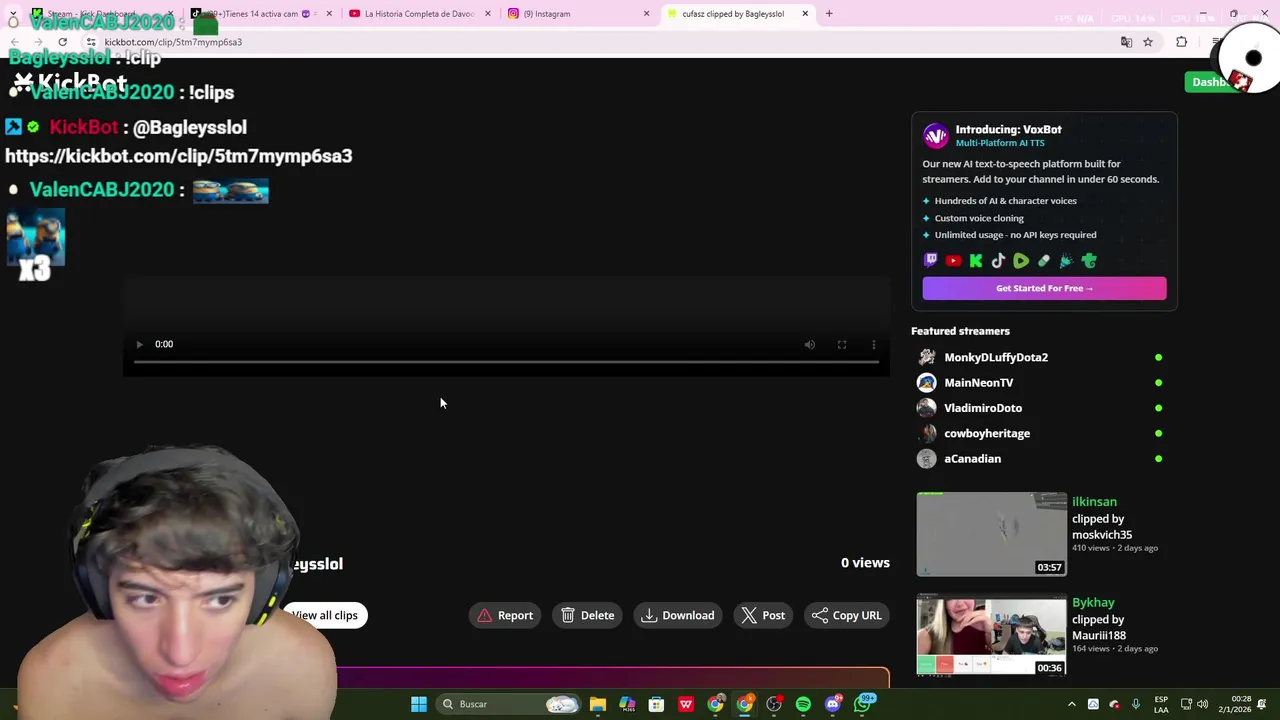Click the taskbar Buscar search box
The height and width of the screenshot is (720, 1280).
click(x=510, y=704)
